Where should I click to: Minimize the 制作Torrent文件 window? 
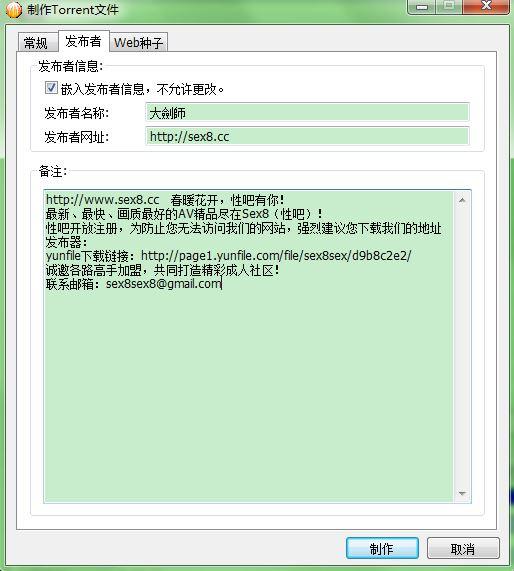coord(422,7)
